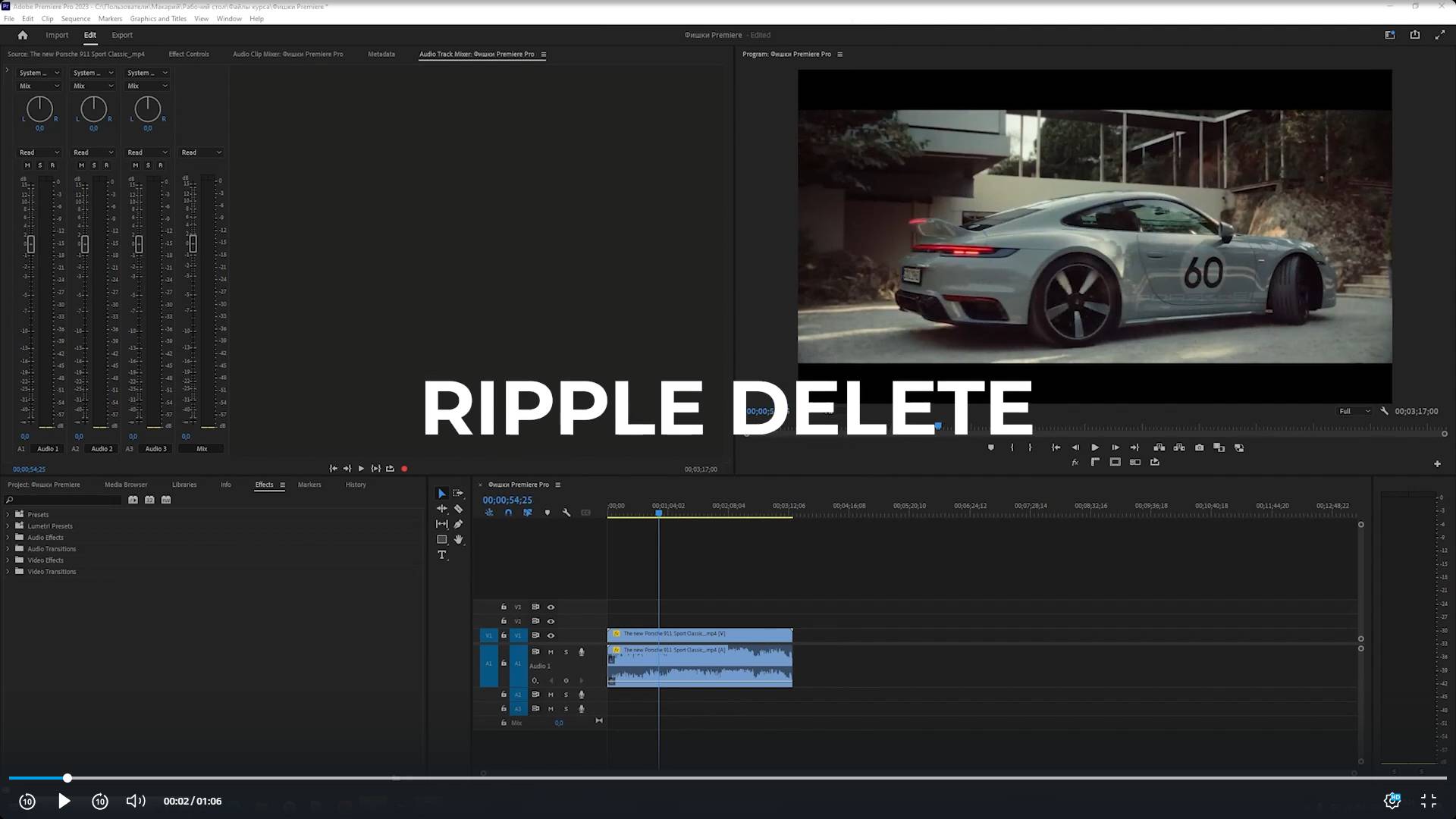Click Lift button in Program monitor

[x=1159, y=447]
